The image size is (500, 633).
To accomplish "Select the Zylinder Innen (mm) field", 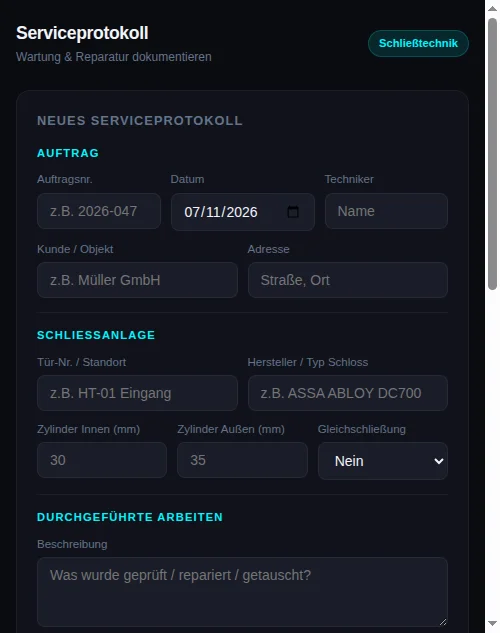I will (102, 460).
